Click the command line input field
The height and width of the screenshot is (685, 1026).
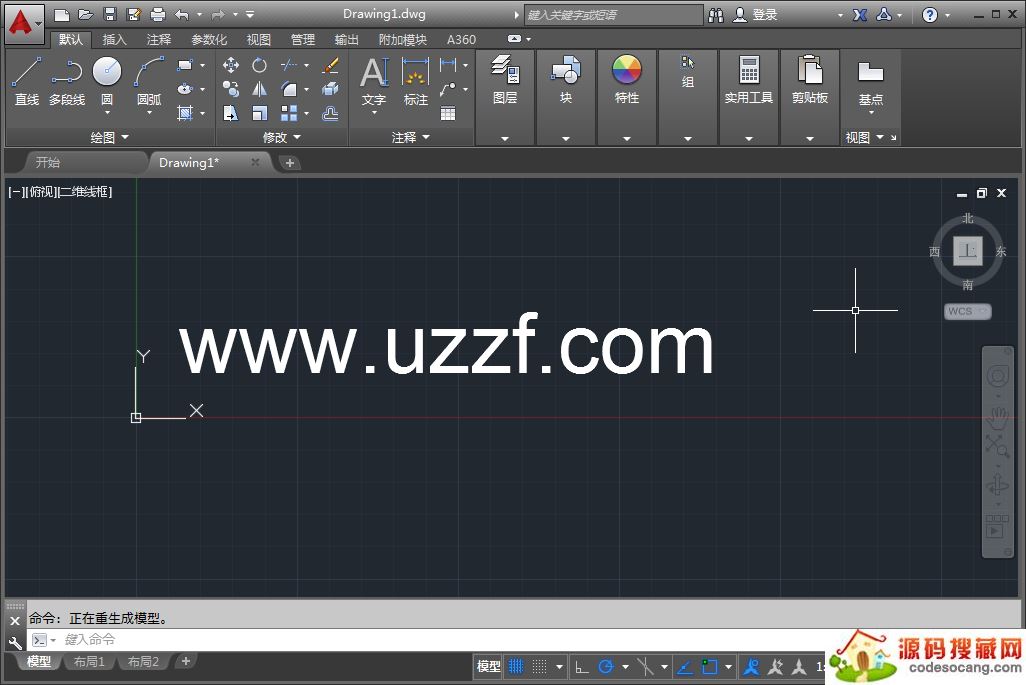pyautogui.click(x=400, y=640)
